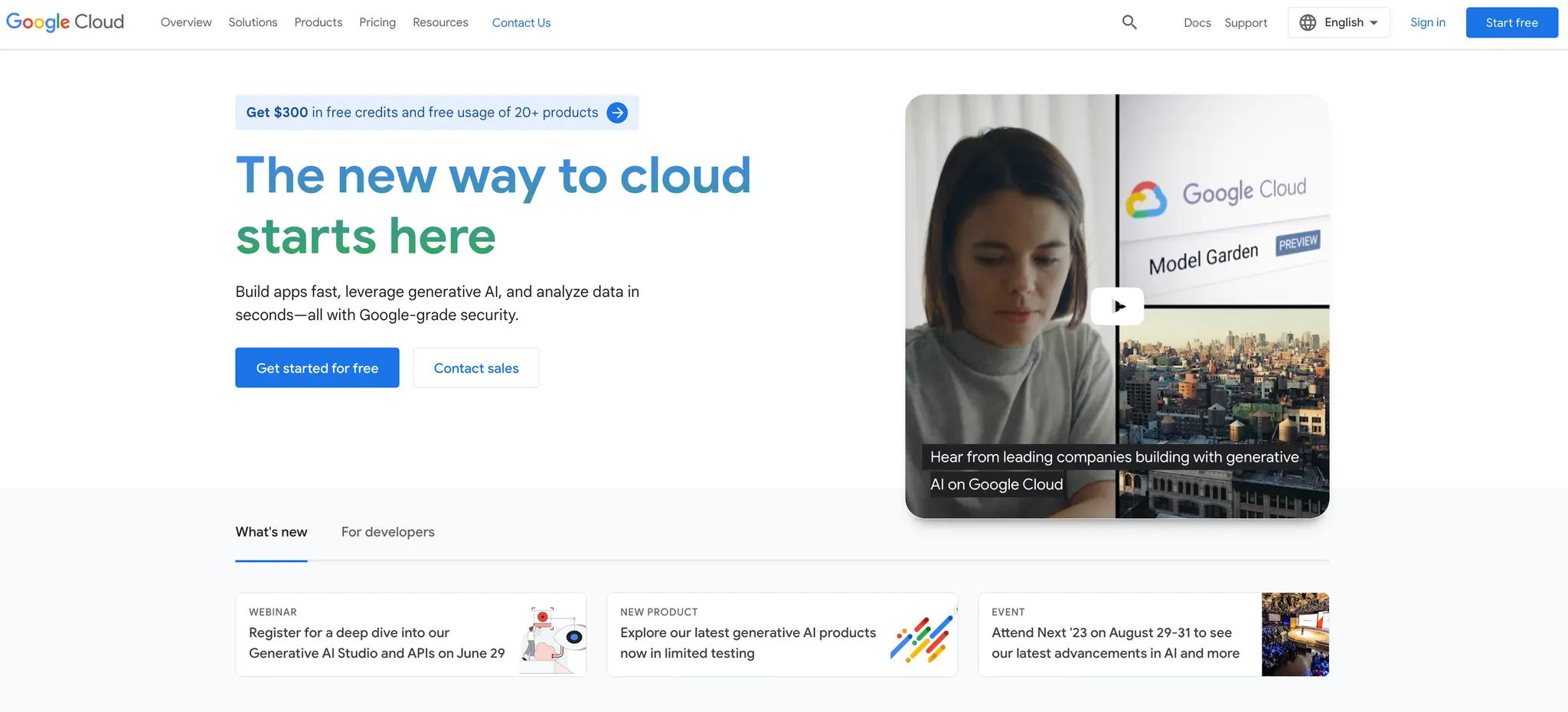This screenshot has height=712, width=1568.
Task: Open the Overview menu
Action: [x=186, y=23]
